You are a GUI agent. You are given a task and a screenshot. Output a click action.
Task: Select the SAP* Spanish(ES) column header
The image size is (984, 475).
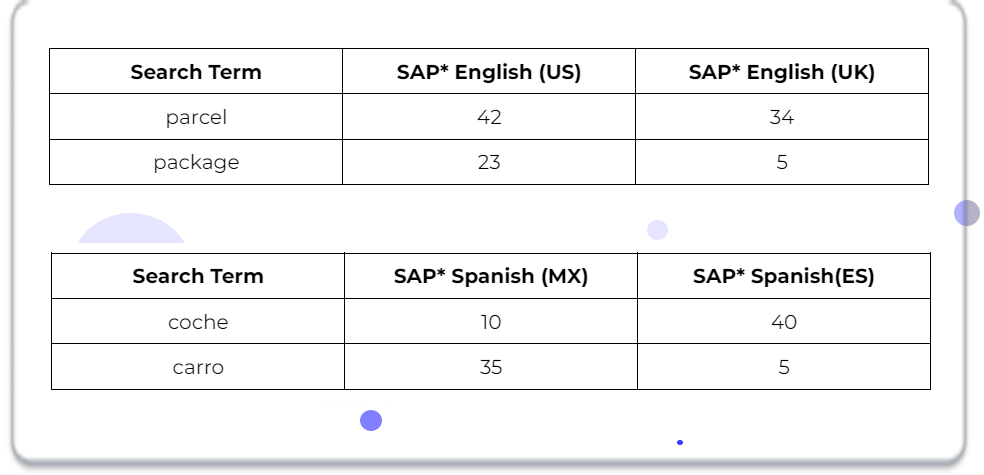tap(784, 276)
